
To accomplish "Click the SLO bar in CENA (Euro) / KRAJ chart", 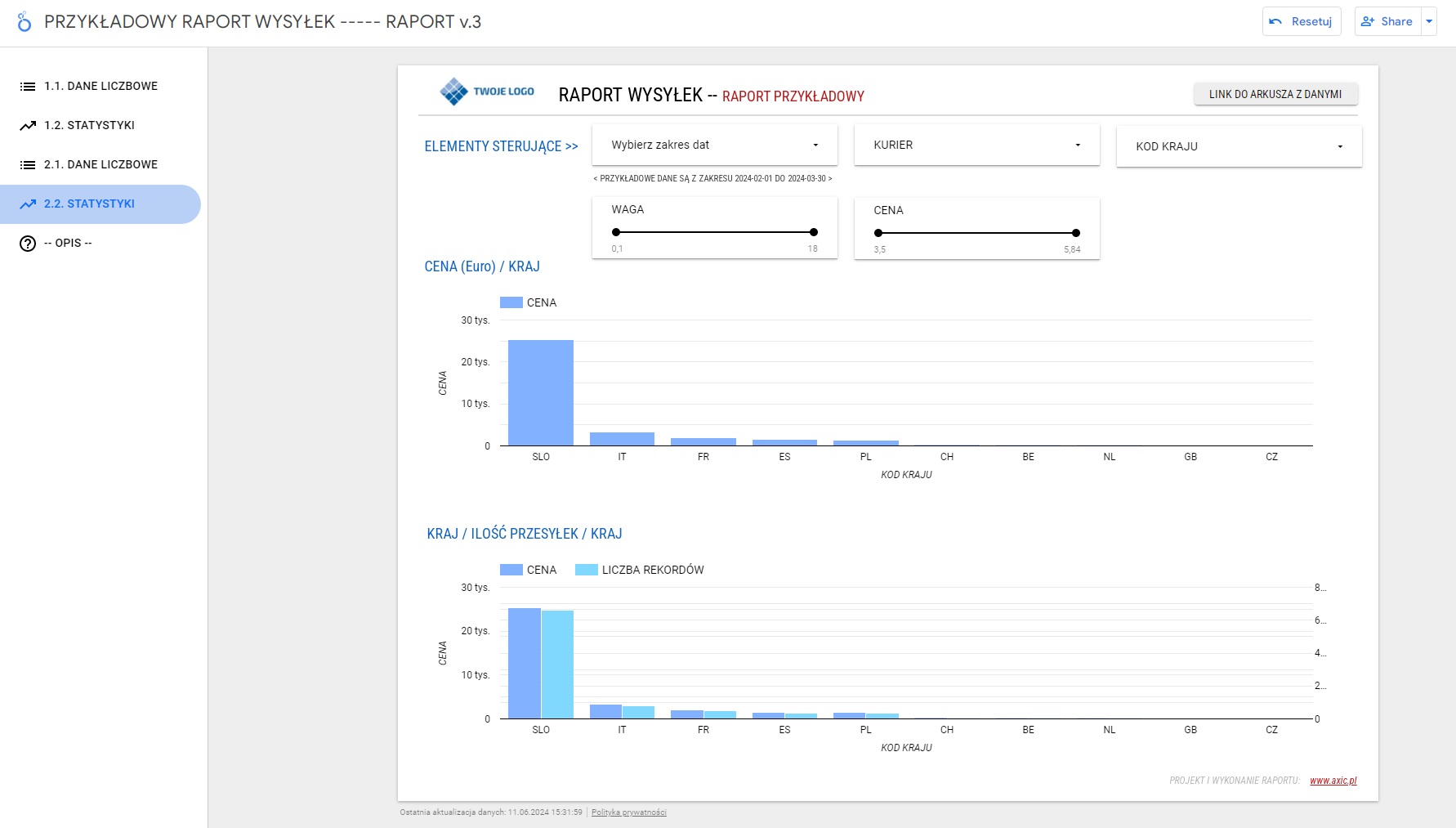I will (541, 392).
